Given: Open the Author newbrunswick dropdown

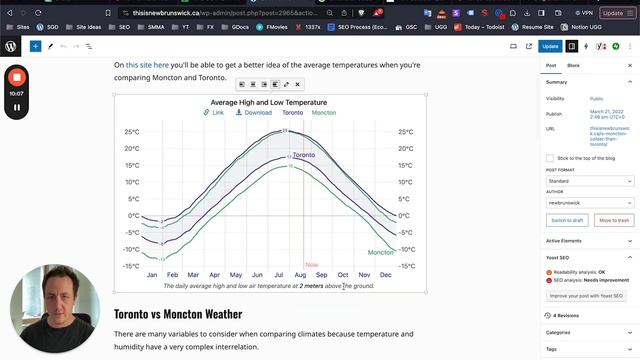Looking at the screenshot, I should pyautogui.click(x=590, y=203).
